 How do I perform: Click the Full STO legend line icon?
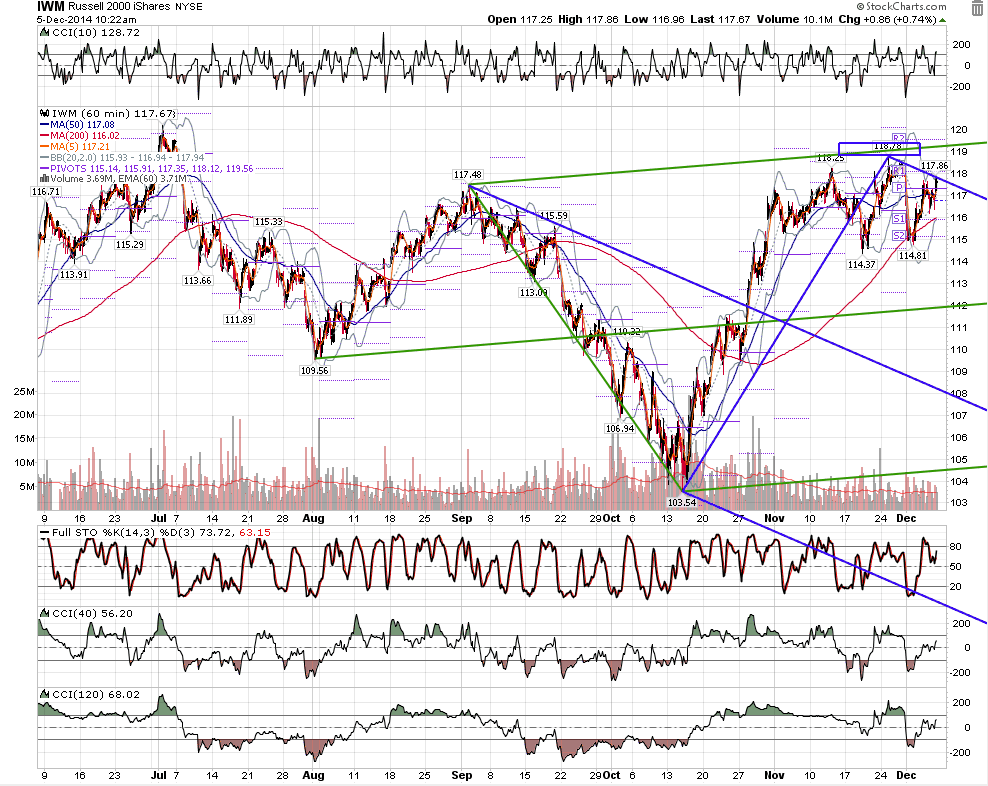[x=44, y=533]
